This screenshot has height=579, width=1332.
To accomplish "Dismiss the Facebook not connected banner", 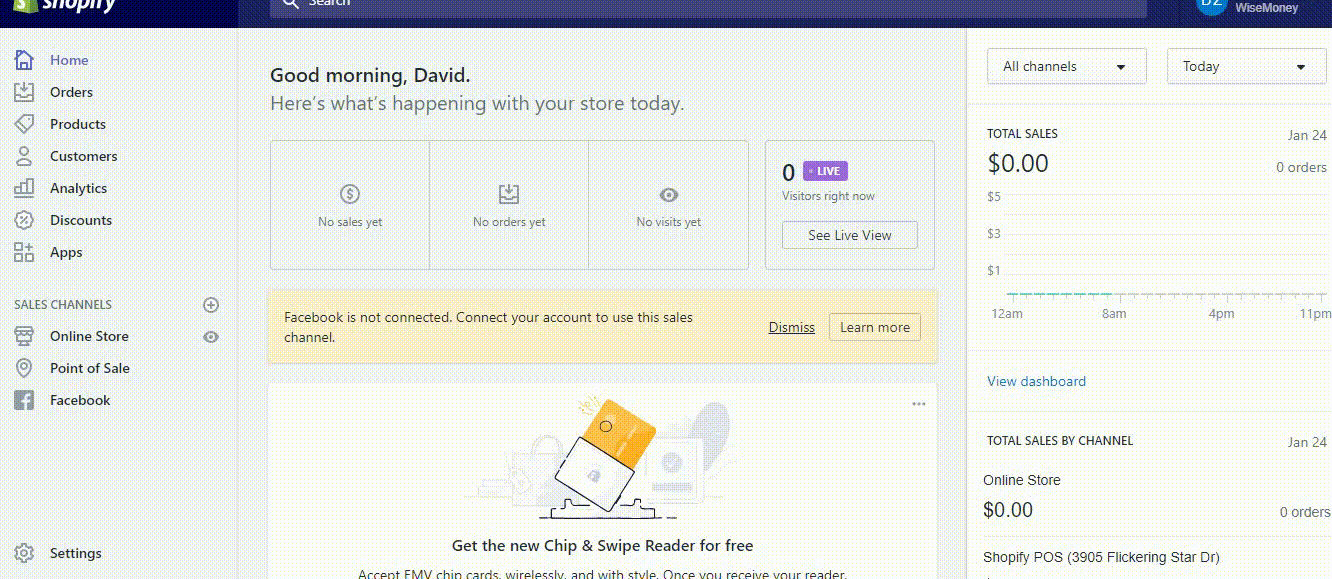I will [791, 327].
